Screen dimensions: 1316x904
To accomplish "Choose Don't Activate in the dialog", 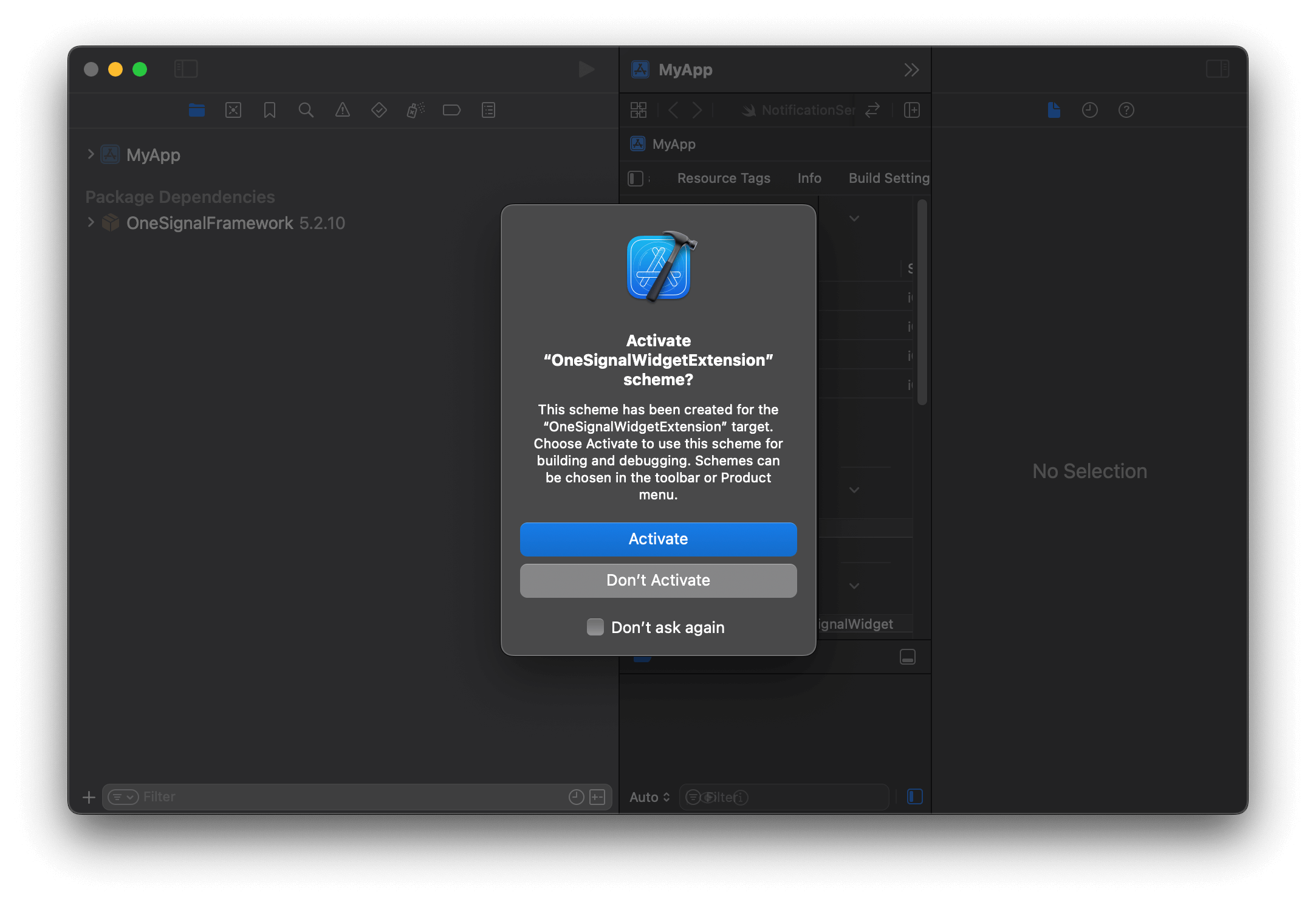I will click(x=658, y=580).
